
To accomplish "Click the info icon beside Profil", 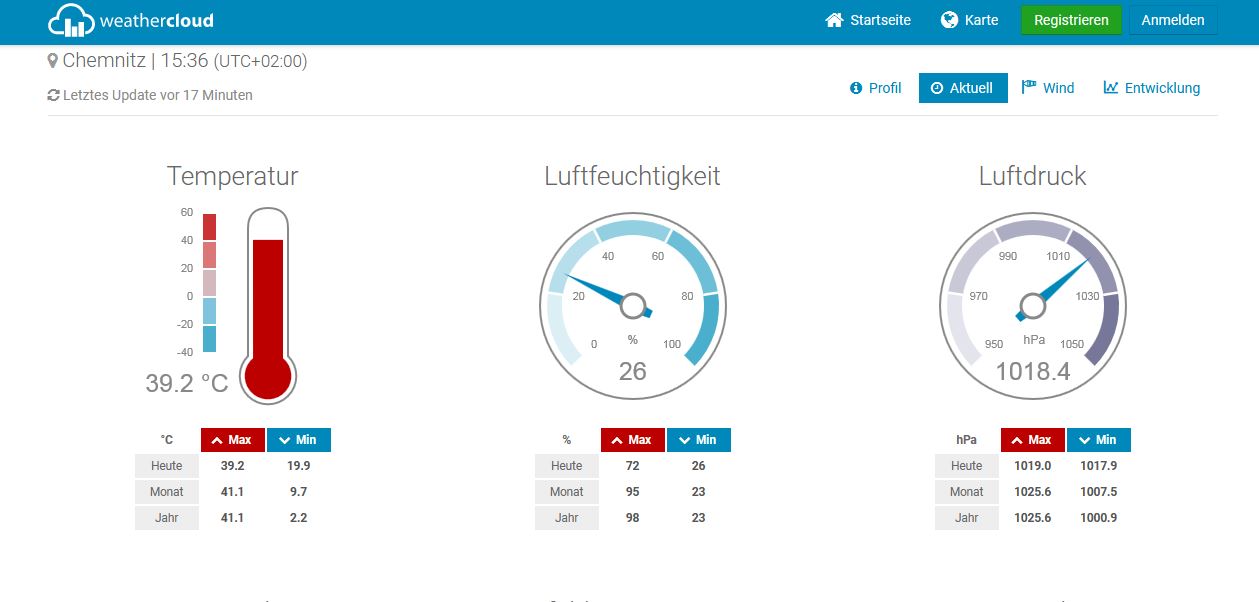I will click(856, 88).
